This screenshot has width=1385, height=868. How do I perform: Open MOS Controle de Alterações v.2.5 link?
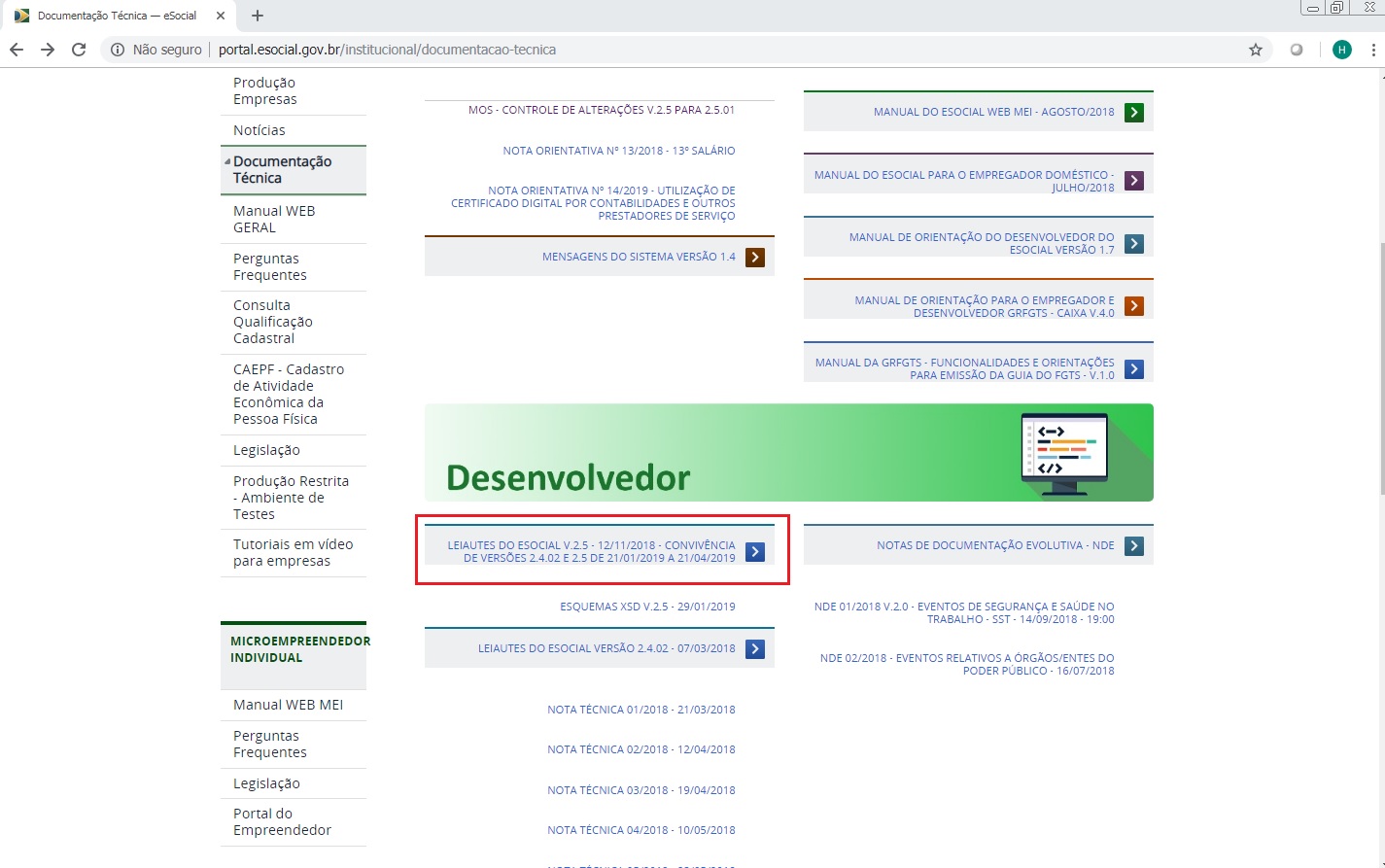[x=602, y=110]
